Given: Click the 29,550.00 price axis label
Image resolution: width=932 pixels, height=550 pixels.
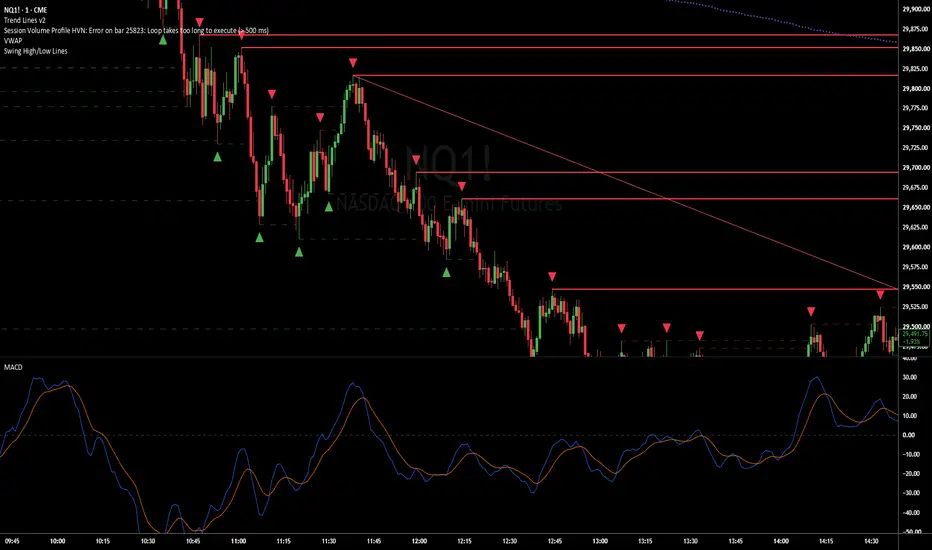Looking at the screenshot, I should point(915,287).
